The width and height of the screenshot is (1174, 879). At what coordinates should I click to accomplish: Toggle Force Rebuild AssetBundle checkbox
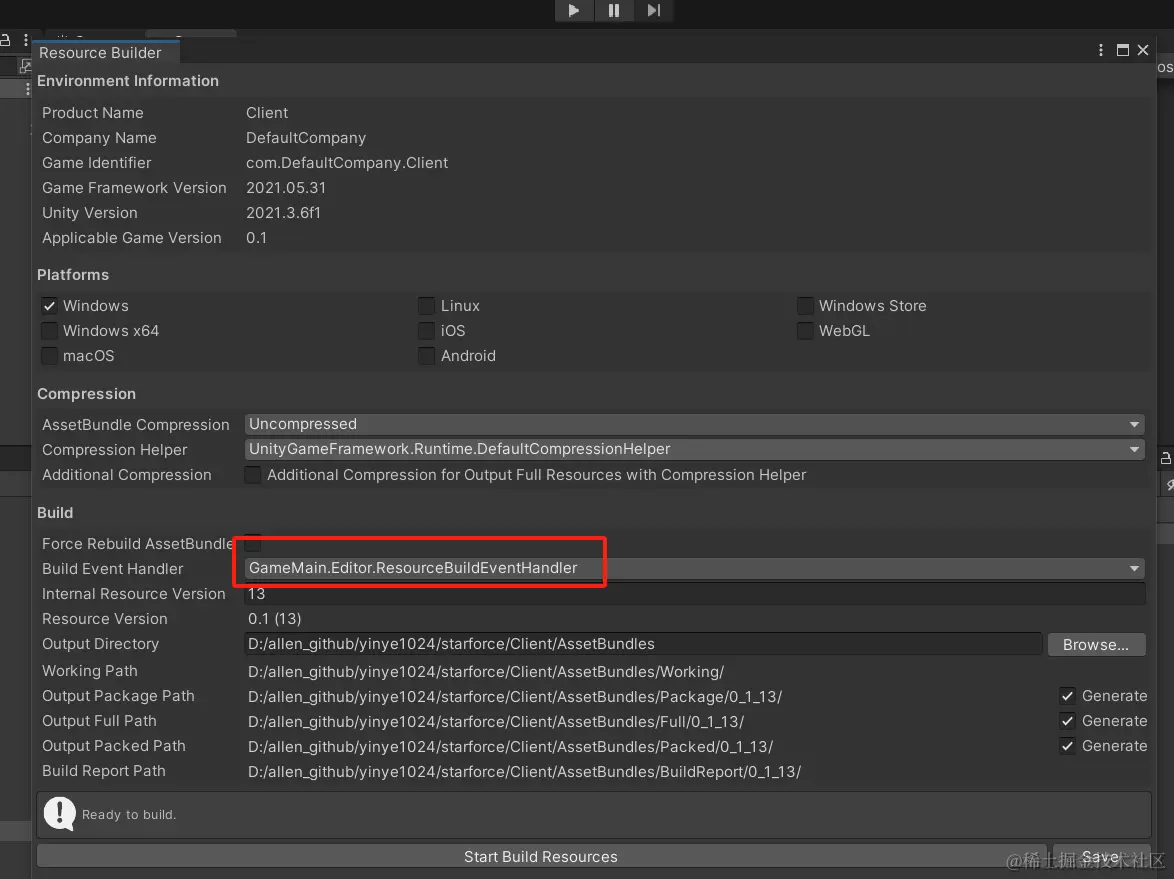click(x=253, y=544)
